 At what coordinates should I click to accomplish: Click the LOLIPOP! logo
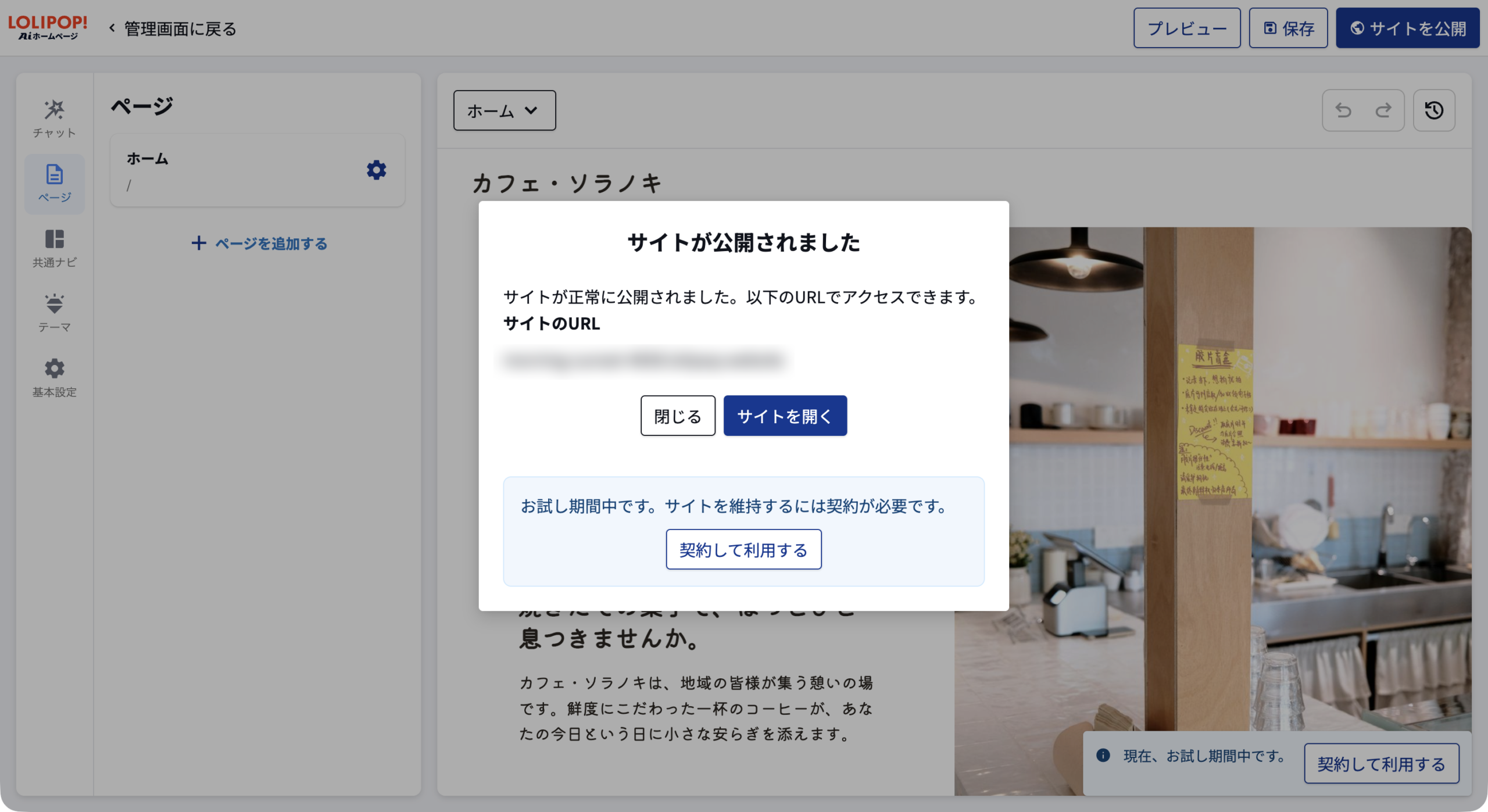[x=48, y=28]
